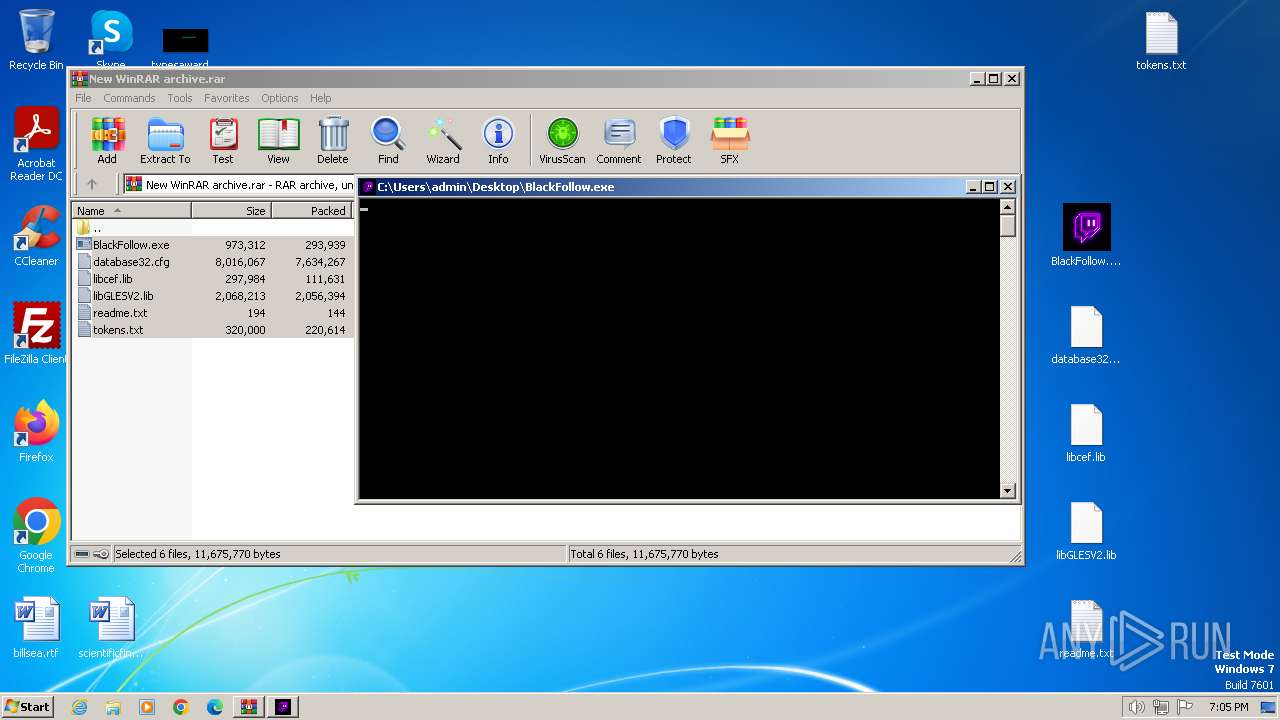Click the SFX toolbar icon
1280x720 pixels.
click(730, 140)
